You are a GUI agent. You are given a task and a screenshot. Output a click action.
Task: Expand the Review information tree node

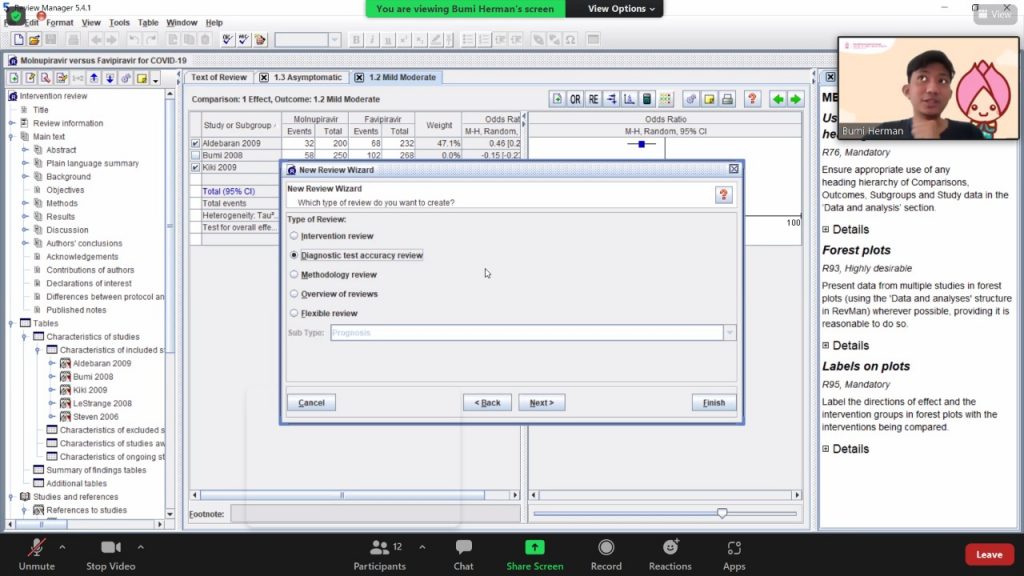click(x=11, y=123)
